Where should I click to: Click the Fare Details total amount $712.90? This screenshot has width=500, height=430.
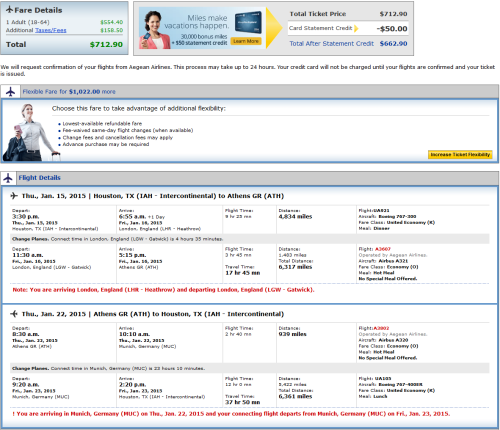[106, 44]
